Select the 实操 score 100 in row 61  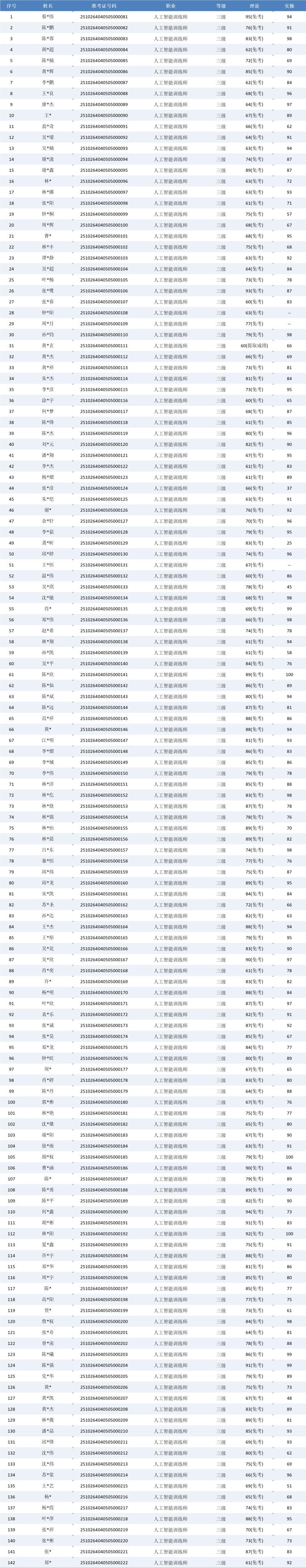click(289, 674)
